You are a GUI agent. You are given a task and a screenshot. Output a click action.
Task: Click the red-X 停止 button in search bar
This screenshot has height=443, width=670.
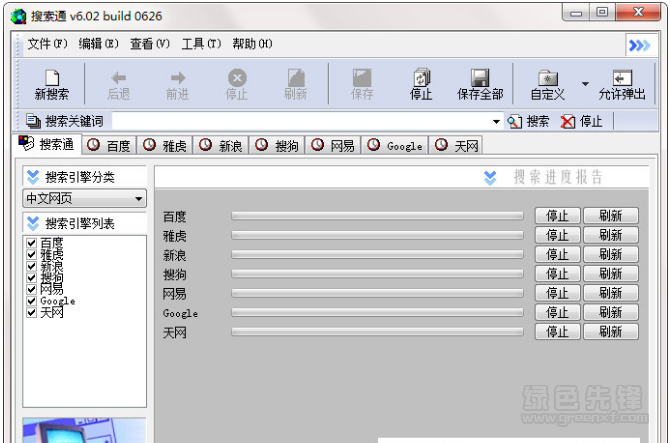coord(581,121)
